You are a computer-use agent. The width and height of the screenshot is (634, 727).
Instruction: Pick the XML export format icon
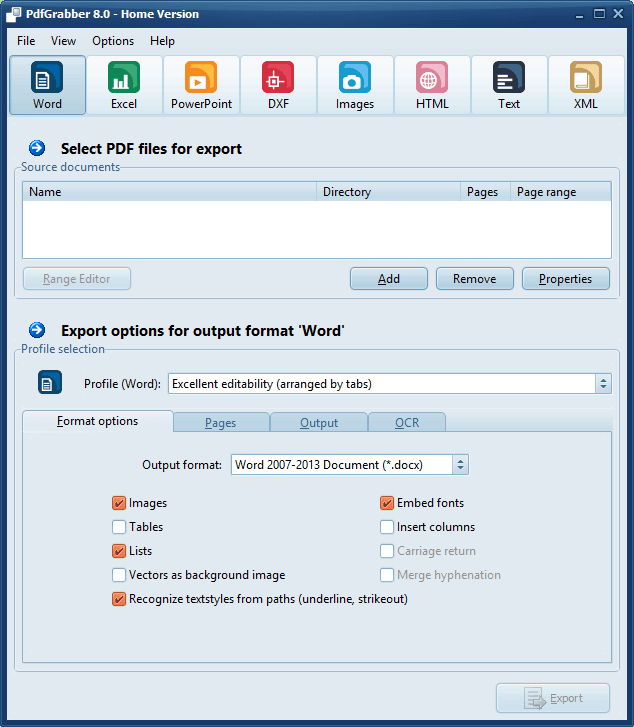pyautogui.click(x=586, y=85)
